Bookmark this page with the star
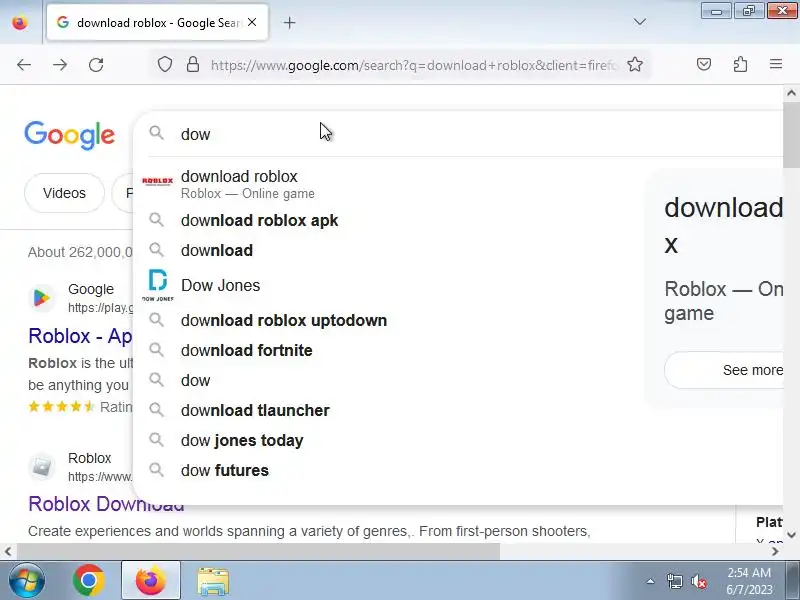Screen dimensions: 800x600 [635, 65]
